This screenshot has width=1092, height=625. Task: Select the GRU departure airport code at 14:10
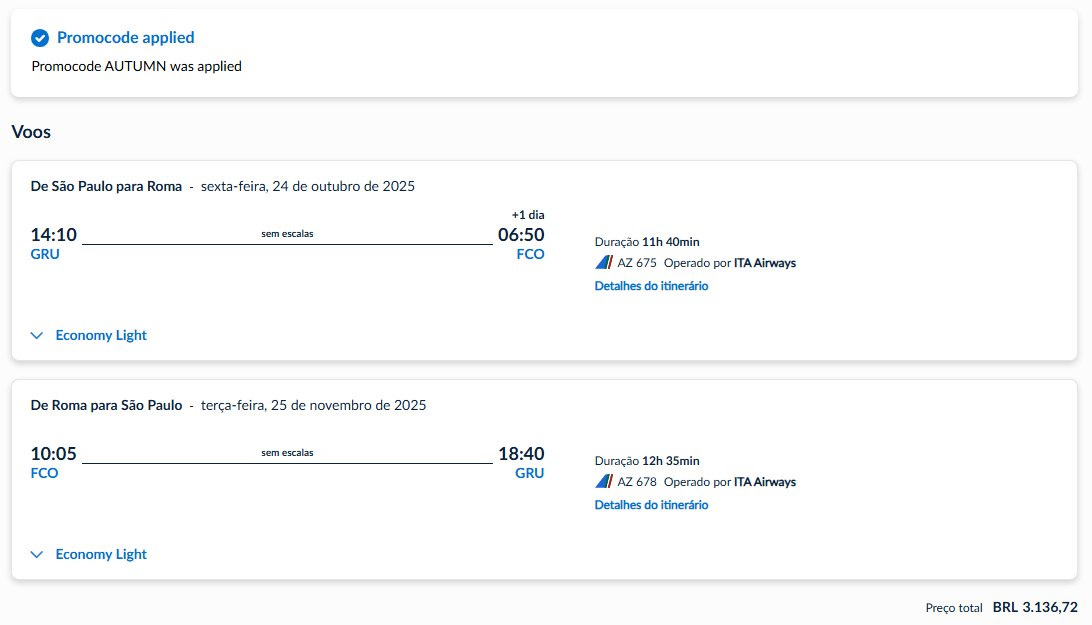coord(45,254)
